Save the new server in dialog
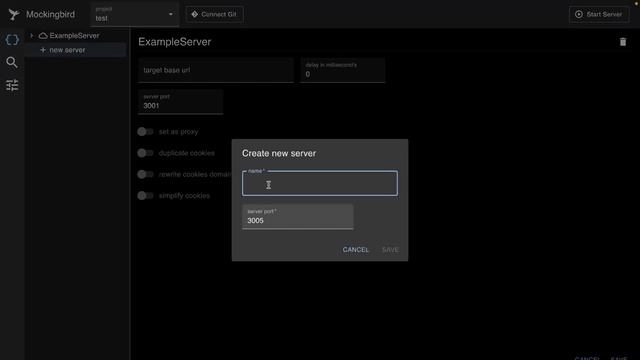640x360 pixels. coord(390,249)
